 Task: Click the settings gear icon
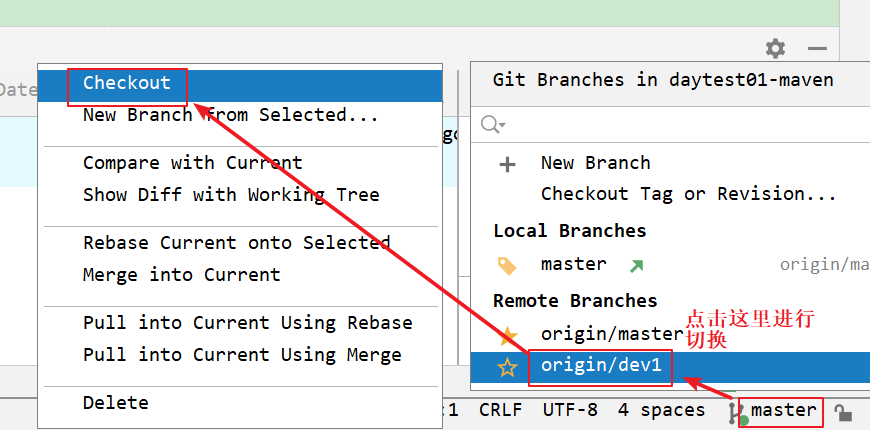775,48
